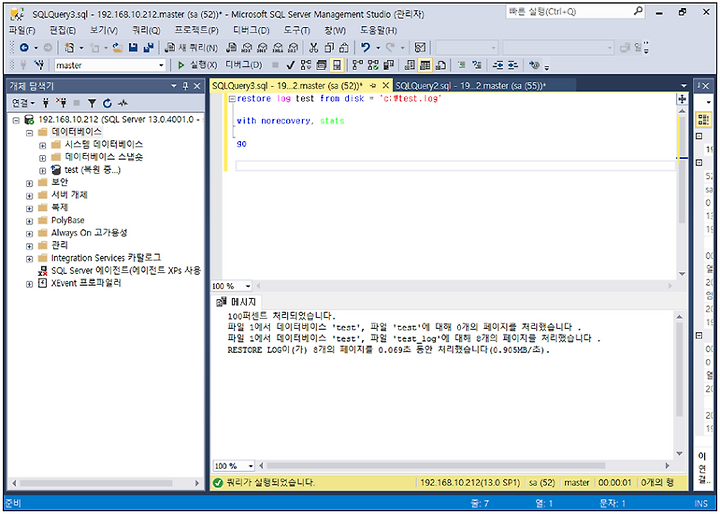This screenshot has width=720, height=514.
Task: Collapse the 데이터베이스 folder
Action: pyautogui.click(x=29, y=132)
